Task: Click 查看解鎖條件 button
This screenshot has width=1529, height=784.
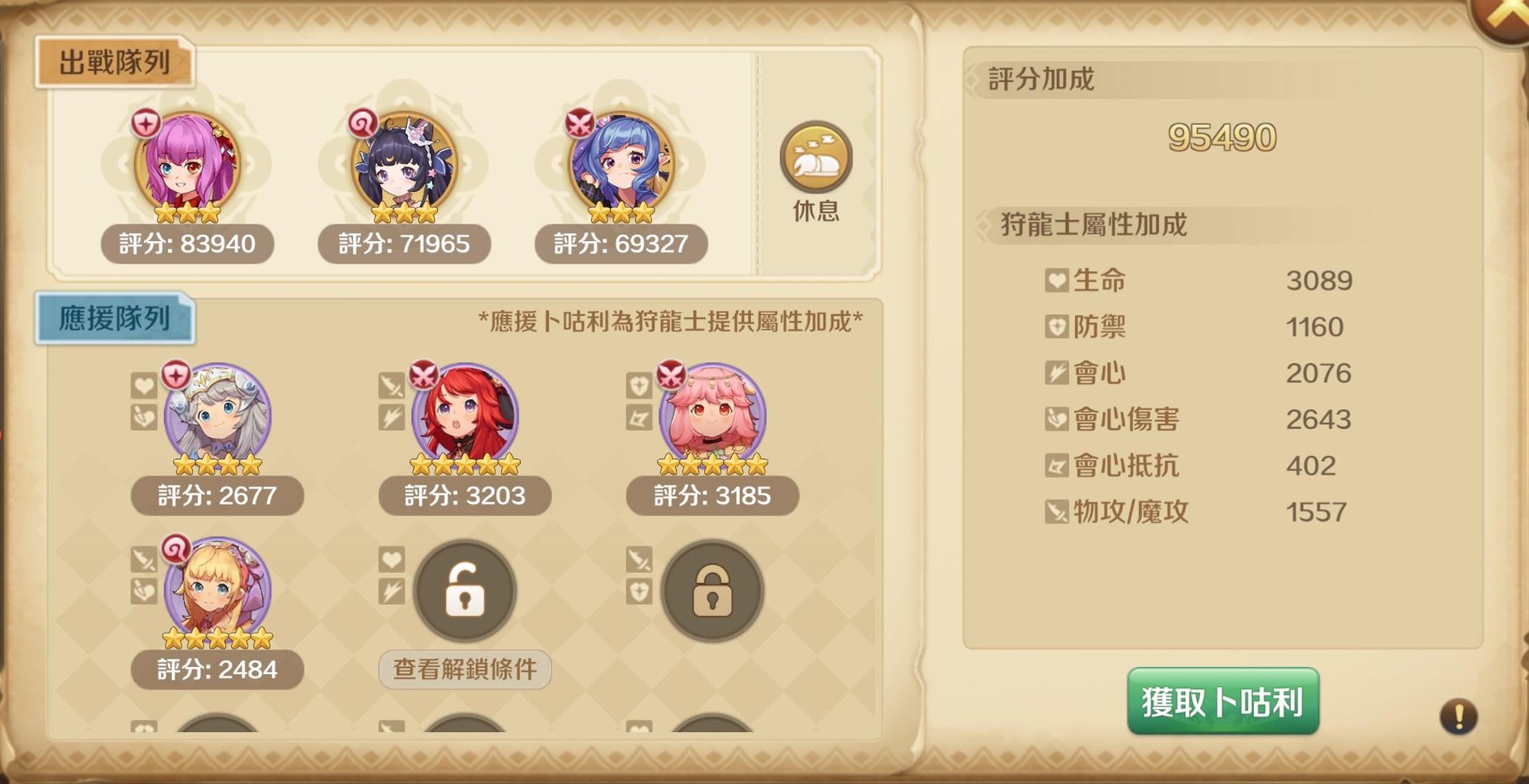Action: (465, 669)
